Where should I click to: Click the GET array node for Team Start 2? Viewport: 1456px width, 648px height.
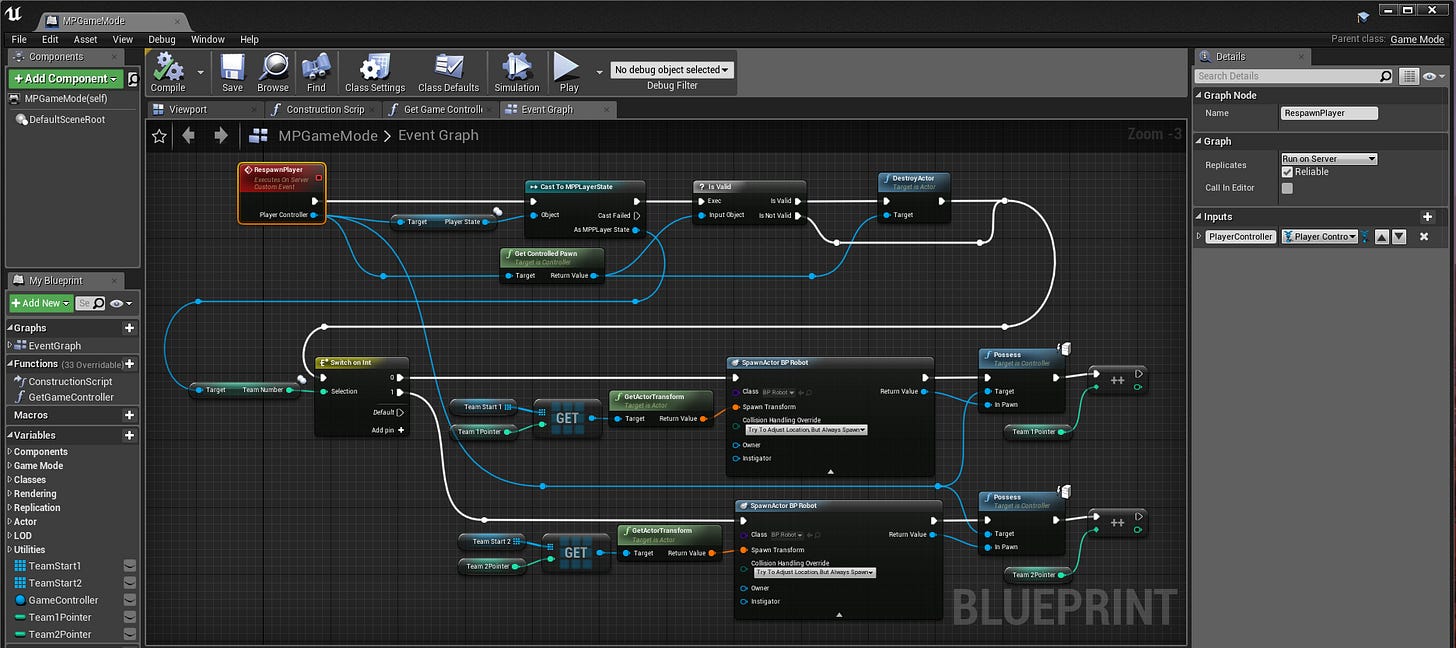(x=576, y=552)
